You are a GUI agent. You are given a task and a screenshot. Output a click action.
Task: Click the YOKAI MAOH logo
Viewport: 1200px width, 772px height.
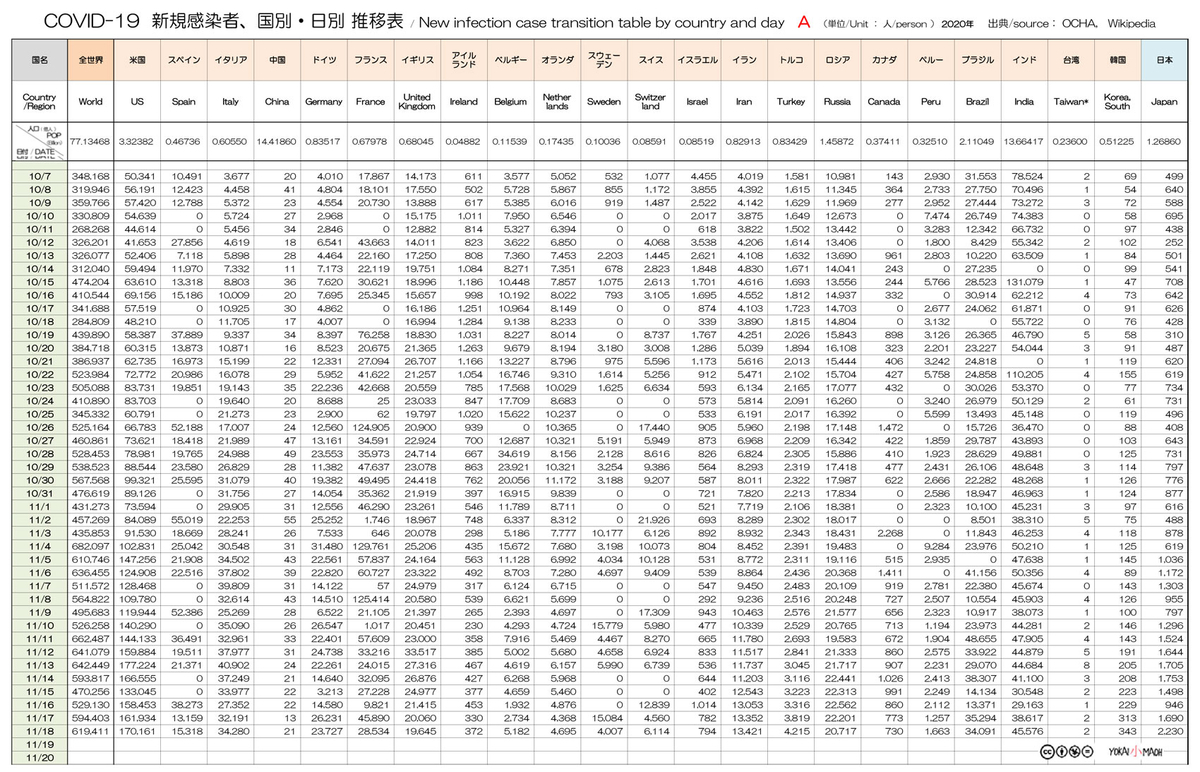coord(1136,751)
